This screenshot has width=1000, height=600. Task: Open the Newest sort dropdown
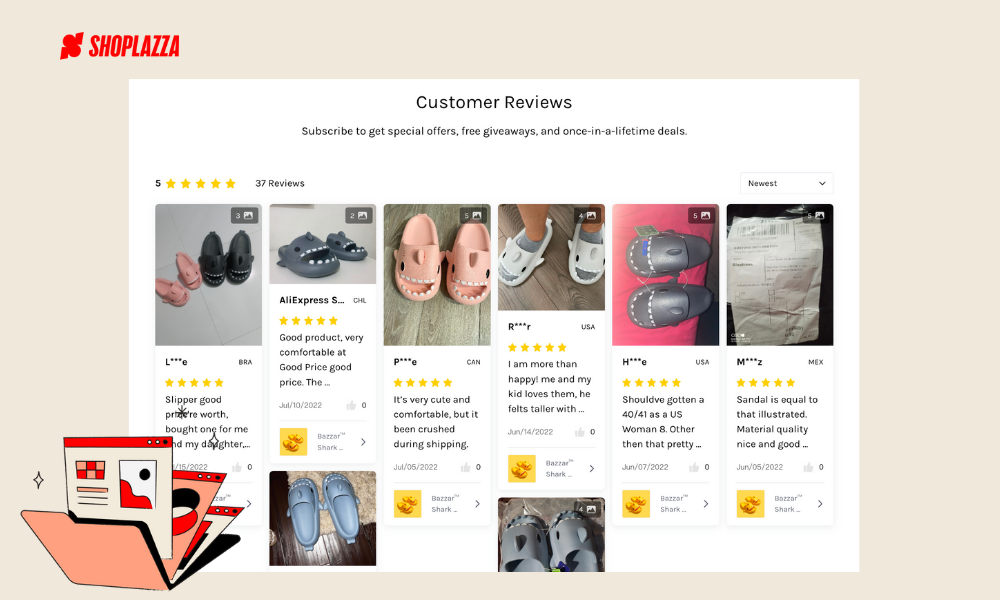787,183
